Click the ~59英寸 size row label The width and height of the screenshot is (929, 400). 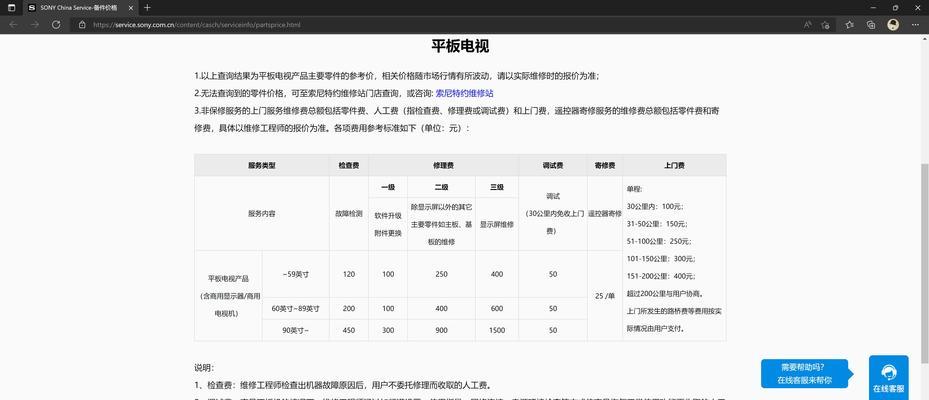click(x=295, y=274)
